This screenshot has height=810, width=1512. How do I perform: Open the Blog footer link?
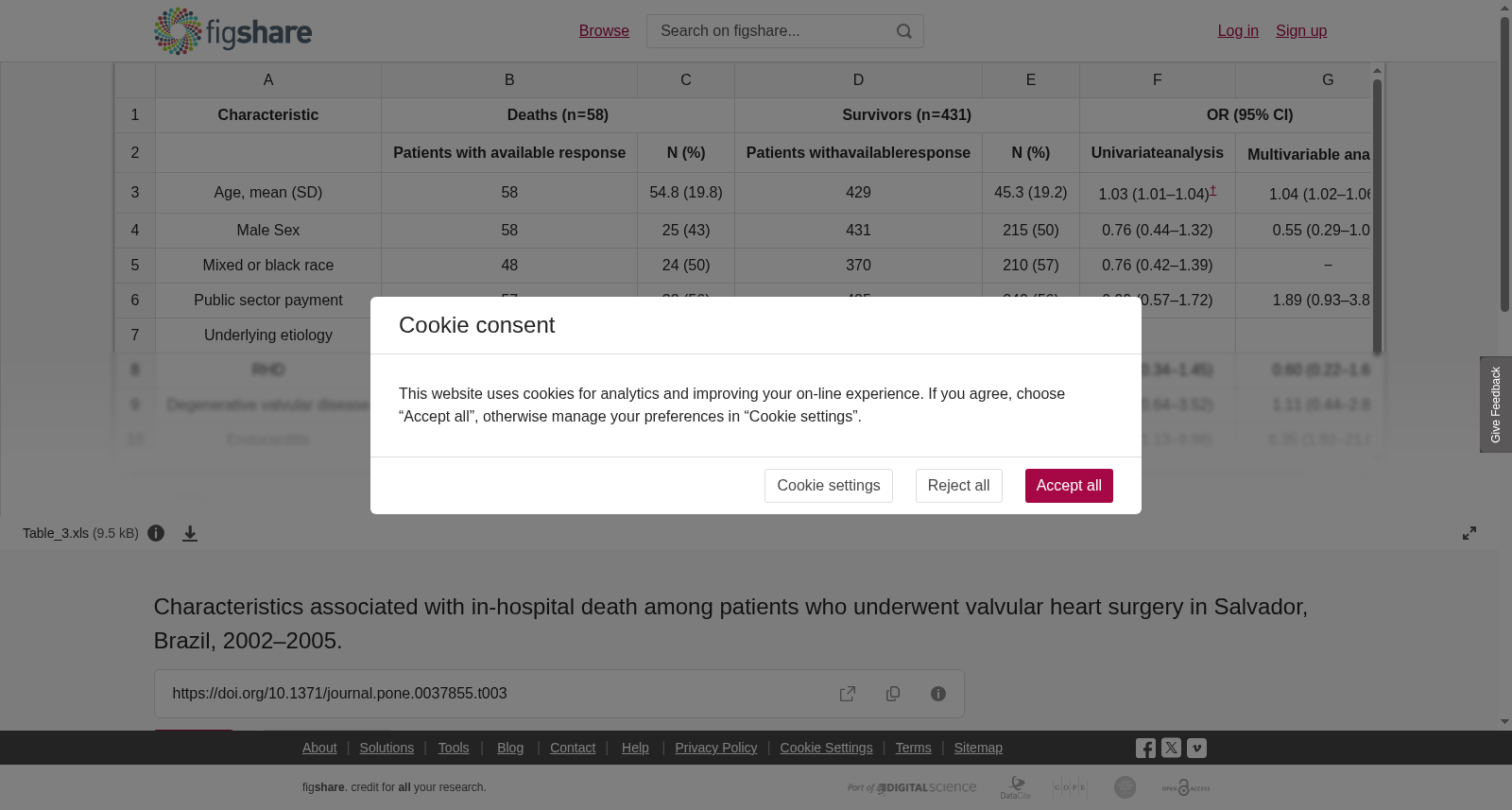click(x=510, y=748)
